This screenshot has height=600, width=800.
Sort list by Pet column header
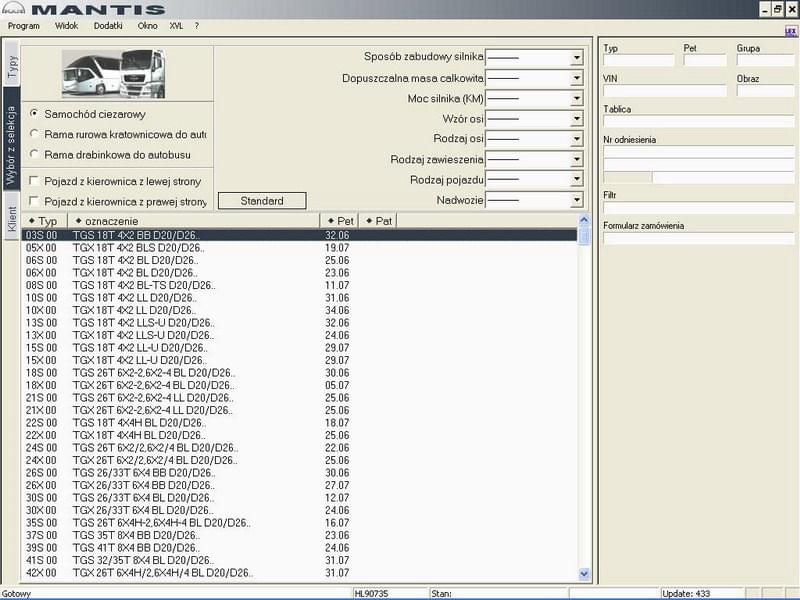tap(340, 221)
